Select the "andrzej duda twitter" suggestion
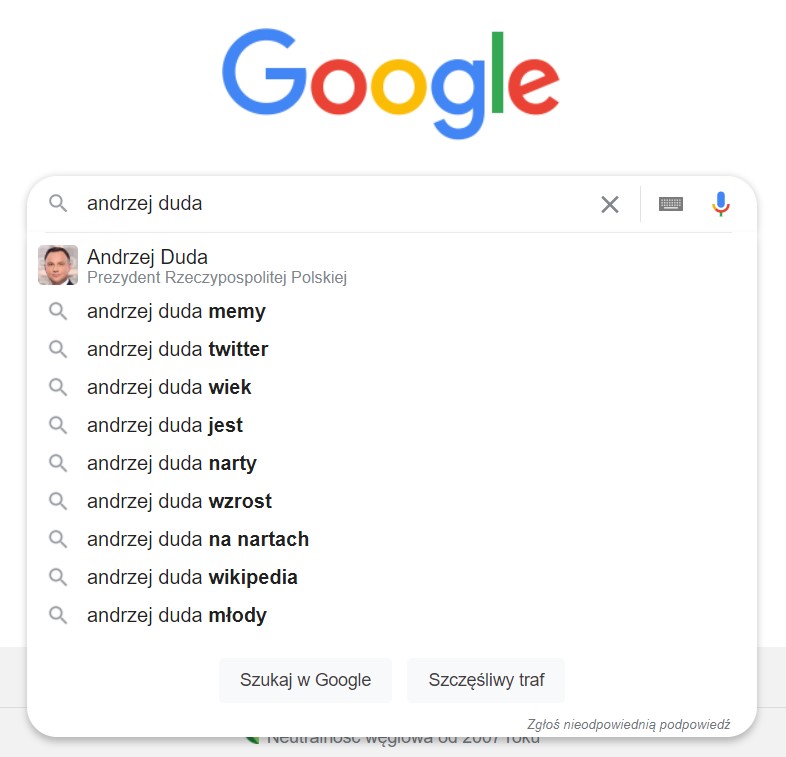The height and width of the screenshot is (757, 786). coord(177,350)
